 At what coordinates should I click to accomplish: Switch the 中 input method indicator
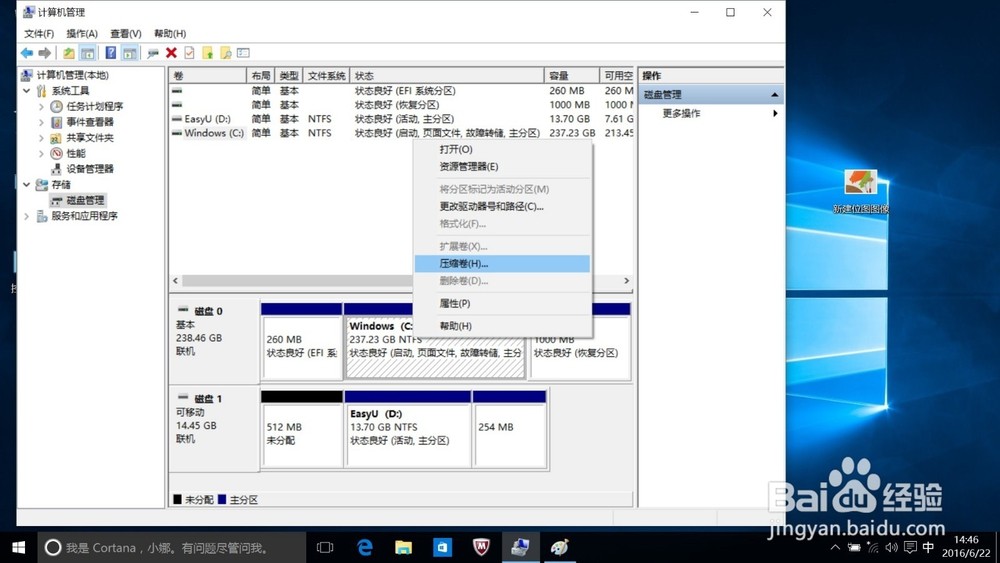[x=929, y=547]
